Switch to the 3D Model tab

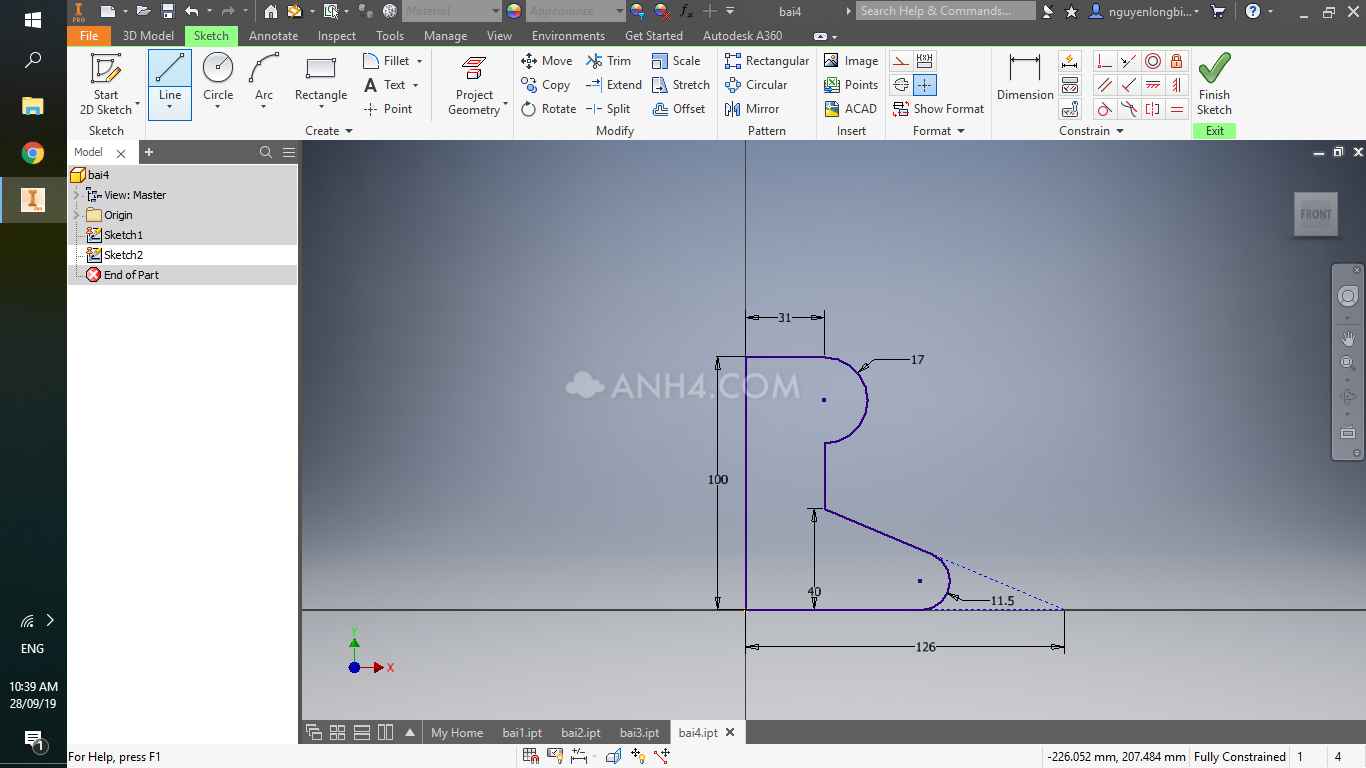(148, 36)
